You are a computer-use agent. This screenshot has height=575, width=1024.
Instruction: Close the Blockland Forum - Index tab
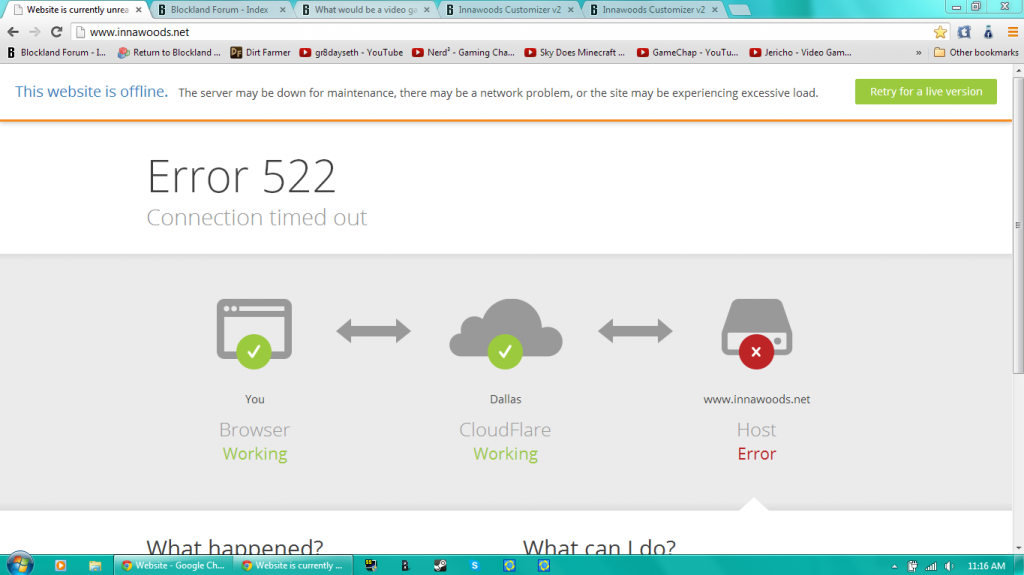[282, 10]
